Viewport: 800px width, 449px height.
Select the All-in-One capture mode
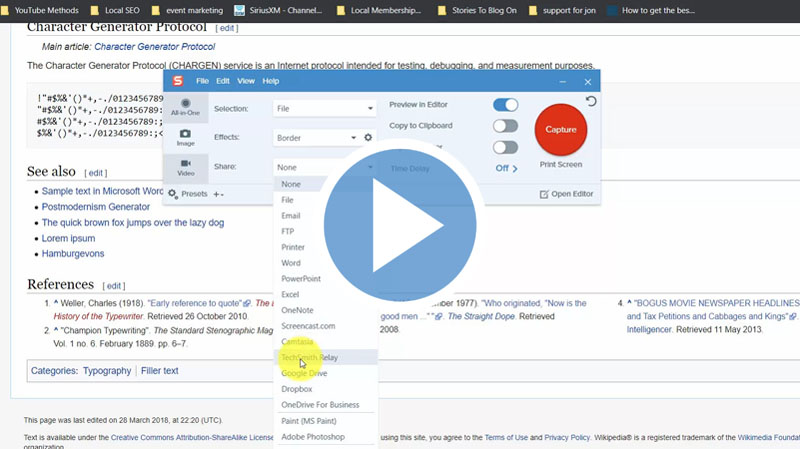coord(184,108)
